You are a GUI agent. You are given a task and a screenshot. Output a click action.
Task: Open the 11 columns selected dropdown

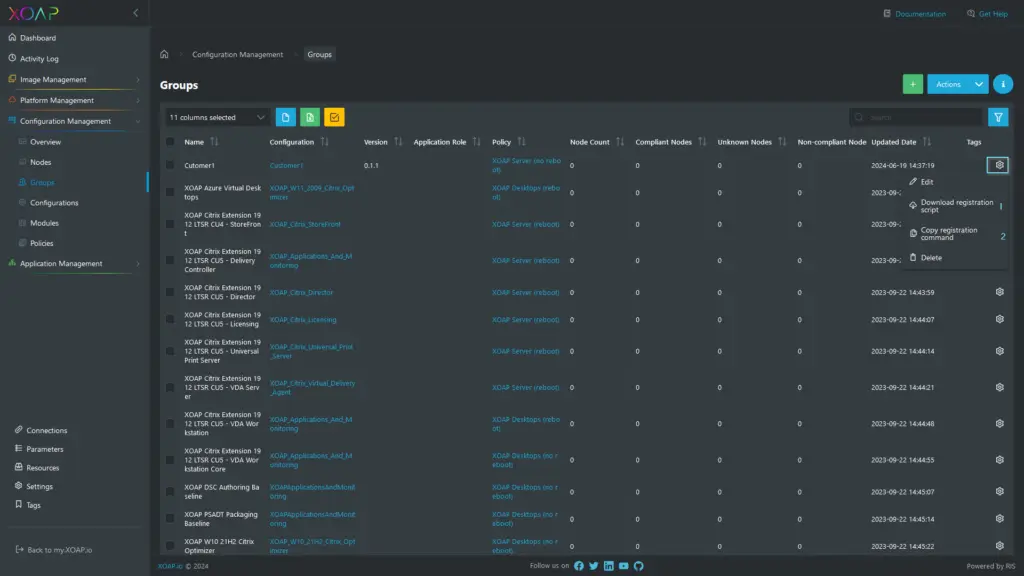(217, 118)
